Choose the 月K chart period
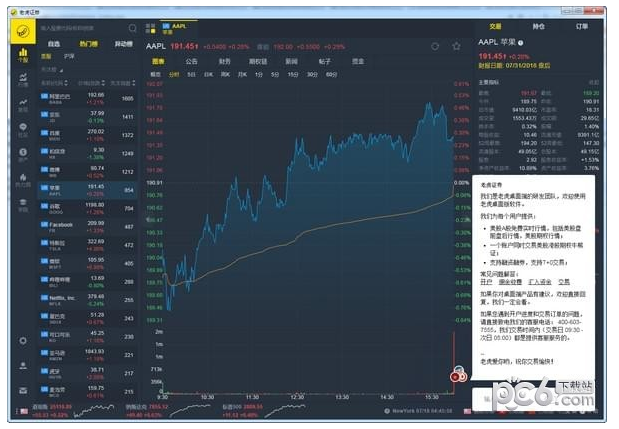 tap(242, 74)
